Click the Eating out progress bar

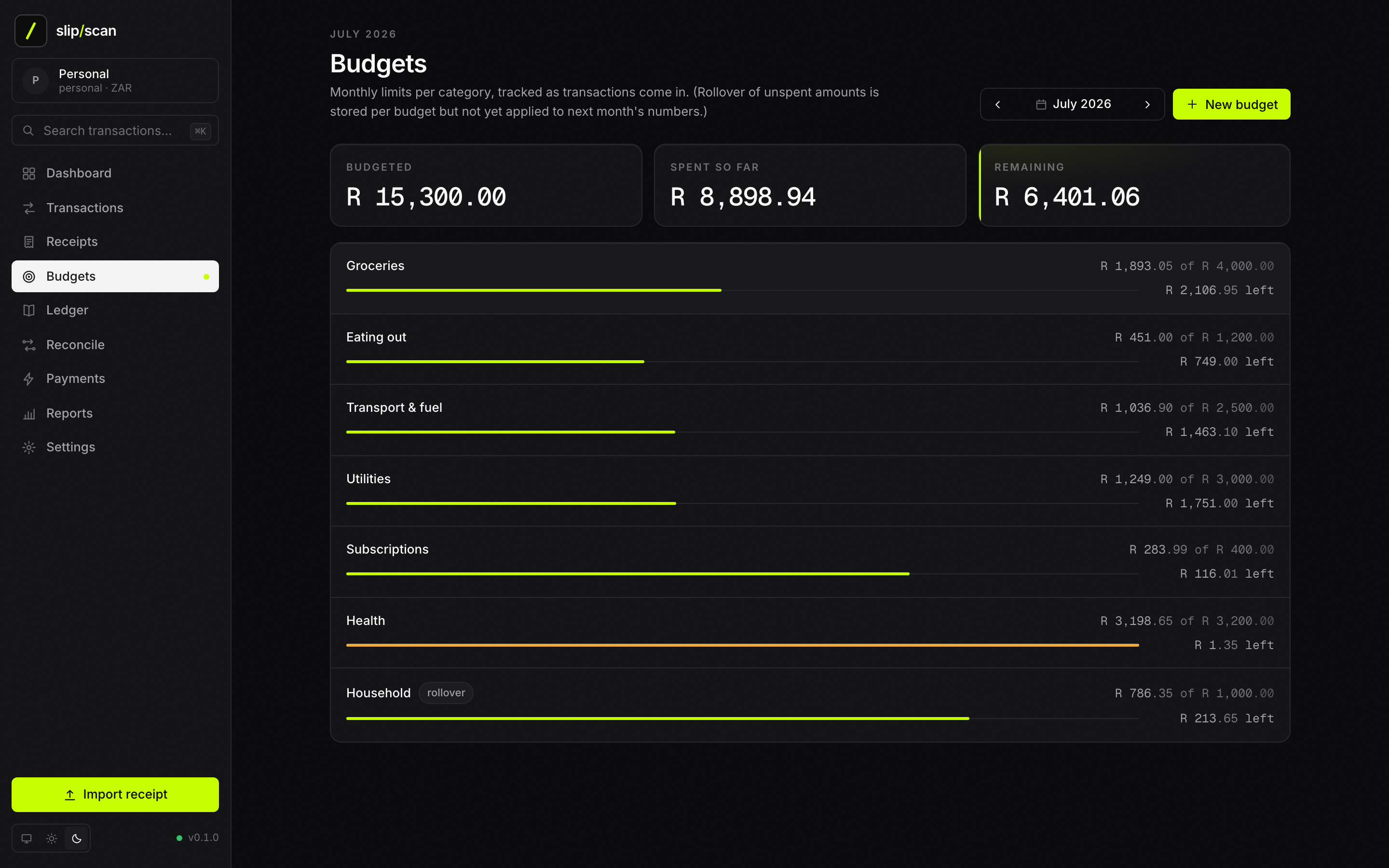pyautogui.click(x=742, y=362)
